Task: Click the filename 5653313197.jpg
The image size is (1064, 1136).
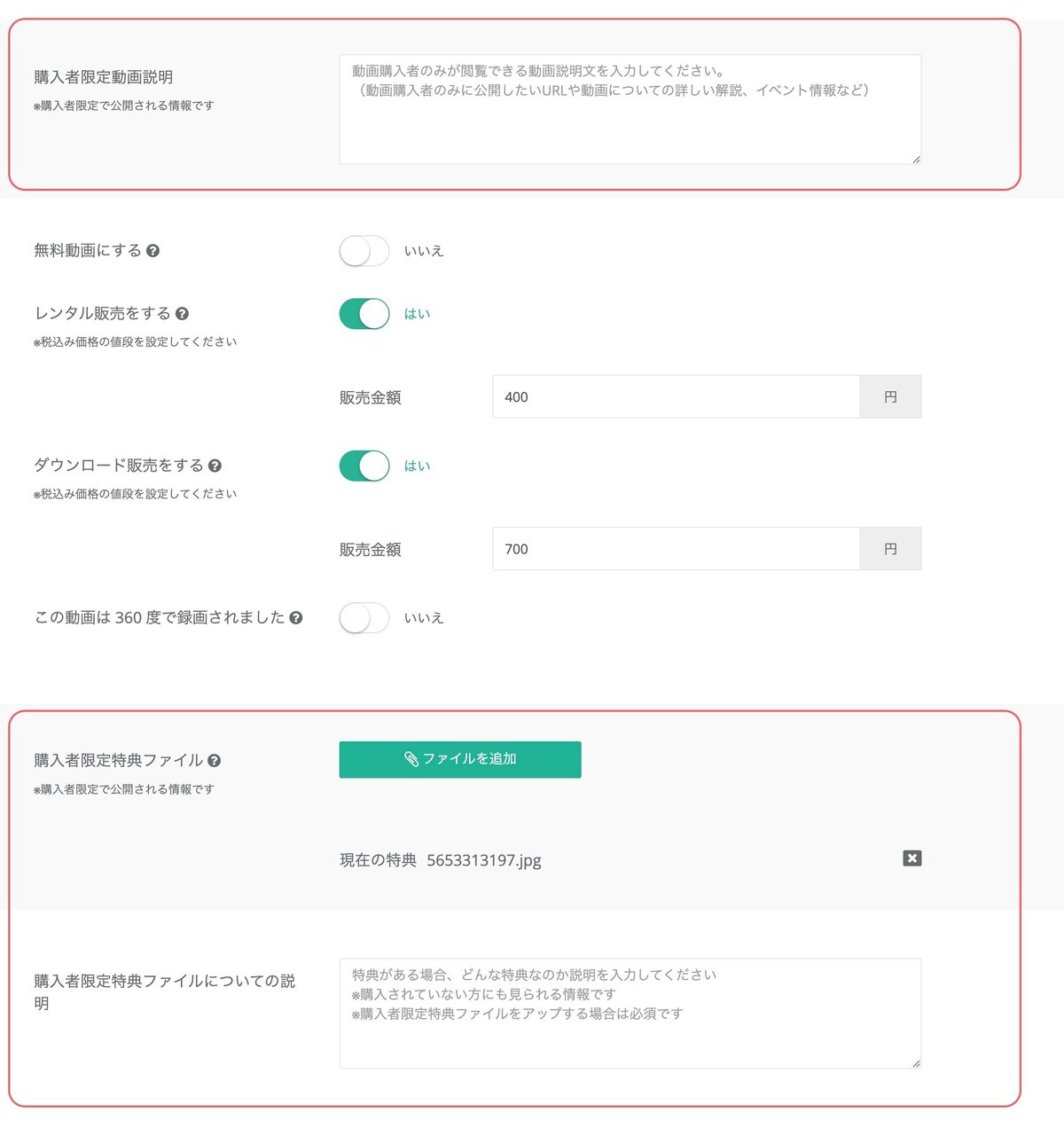Action: pos(485,859)
